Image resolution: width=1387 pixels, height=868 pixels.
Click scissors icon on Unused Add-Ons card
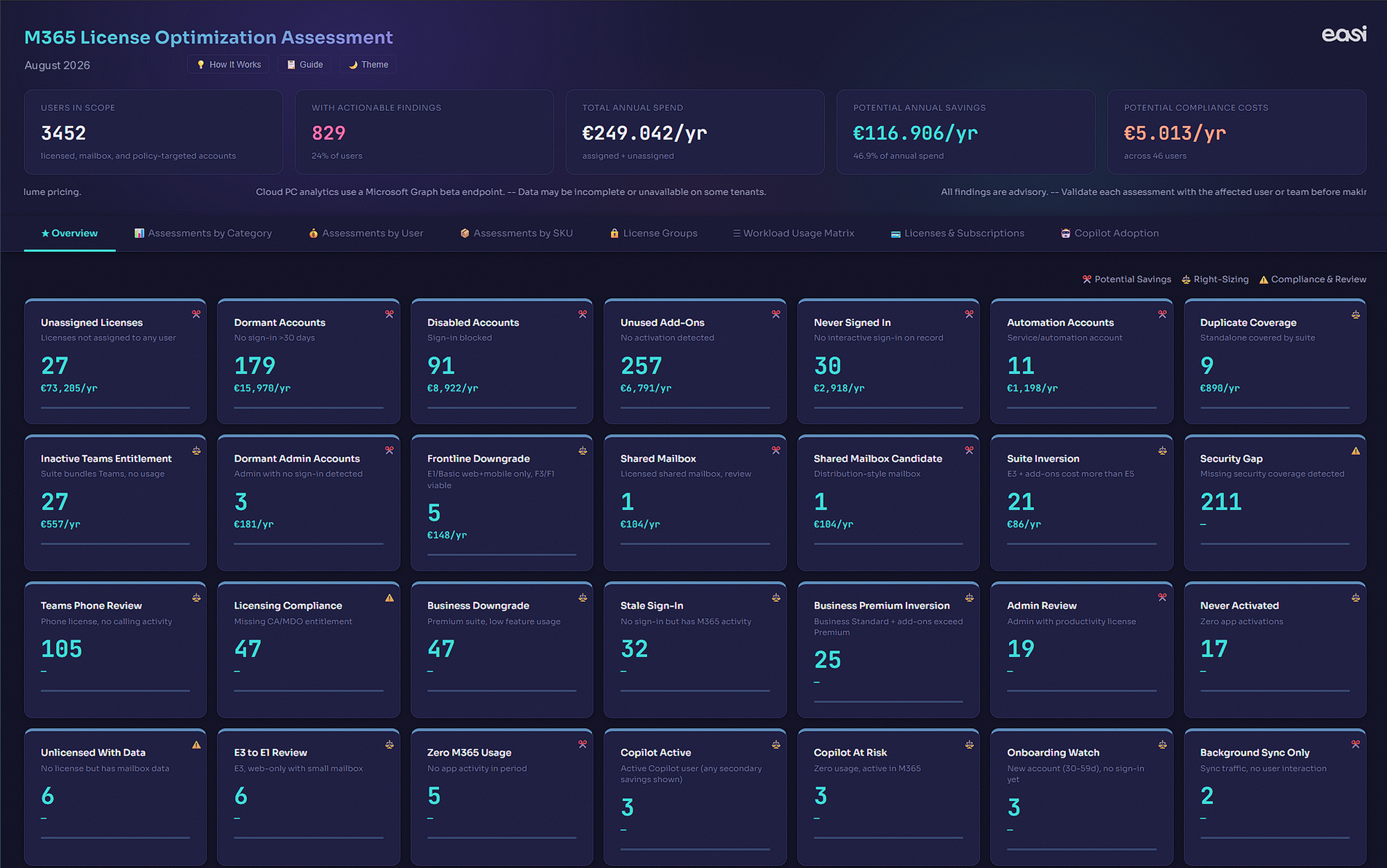point(775,314)
